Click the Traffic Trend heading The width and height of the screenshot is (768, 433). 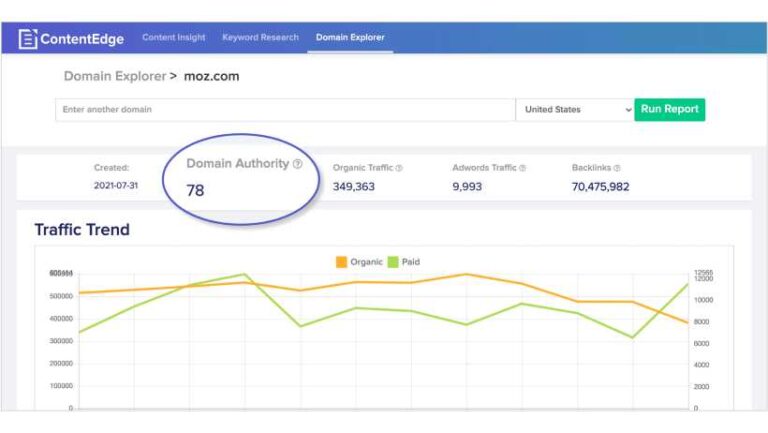pyautogui.click(x=82, y=229)
